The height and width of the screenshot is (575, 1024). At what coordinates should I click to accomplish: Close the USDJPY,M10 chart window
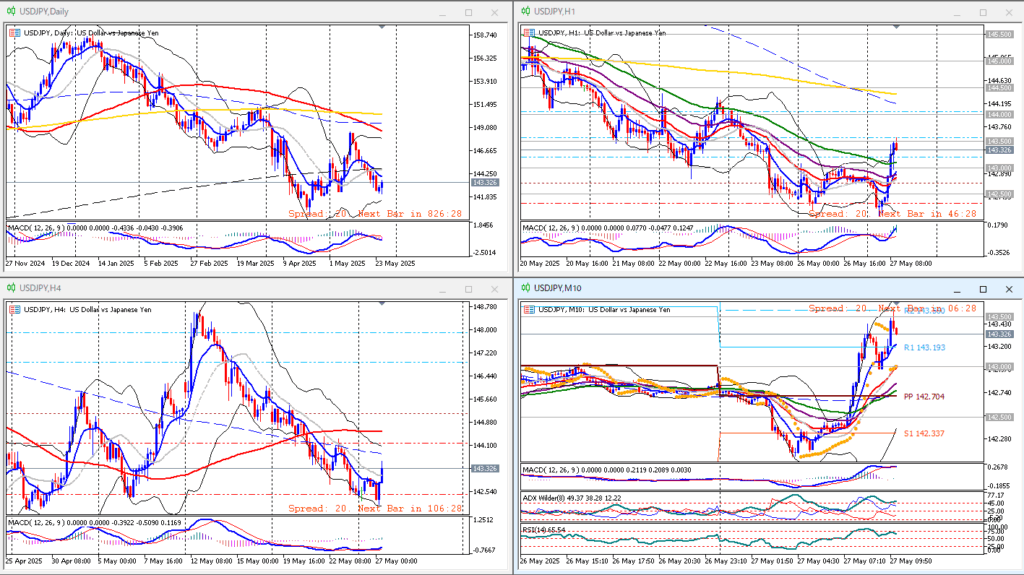point(1009,289)
